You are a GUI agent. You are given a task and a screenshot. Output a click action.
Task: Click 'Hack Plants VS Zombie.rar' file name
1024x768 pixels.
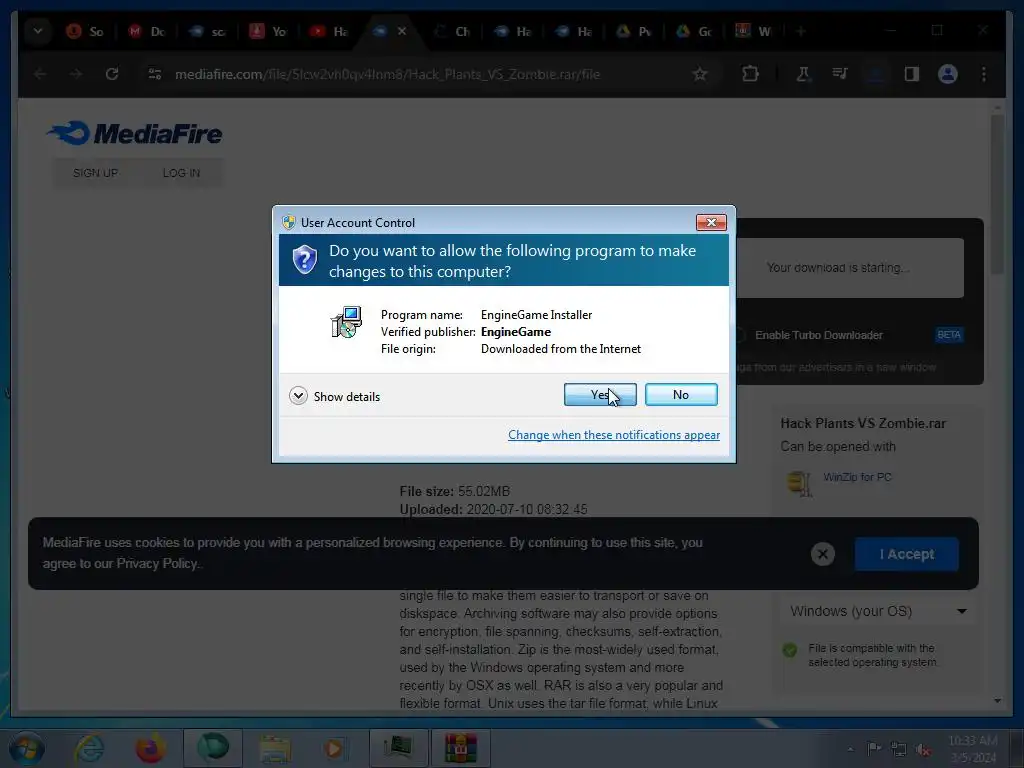click(x=863, y=423)
